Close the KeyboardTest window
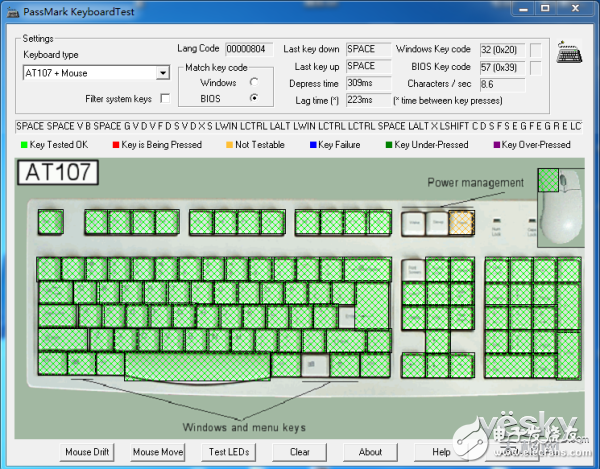This screenshot has width=600, height=469. point(575,8)
